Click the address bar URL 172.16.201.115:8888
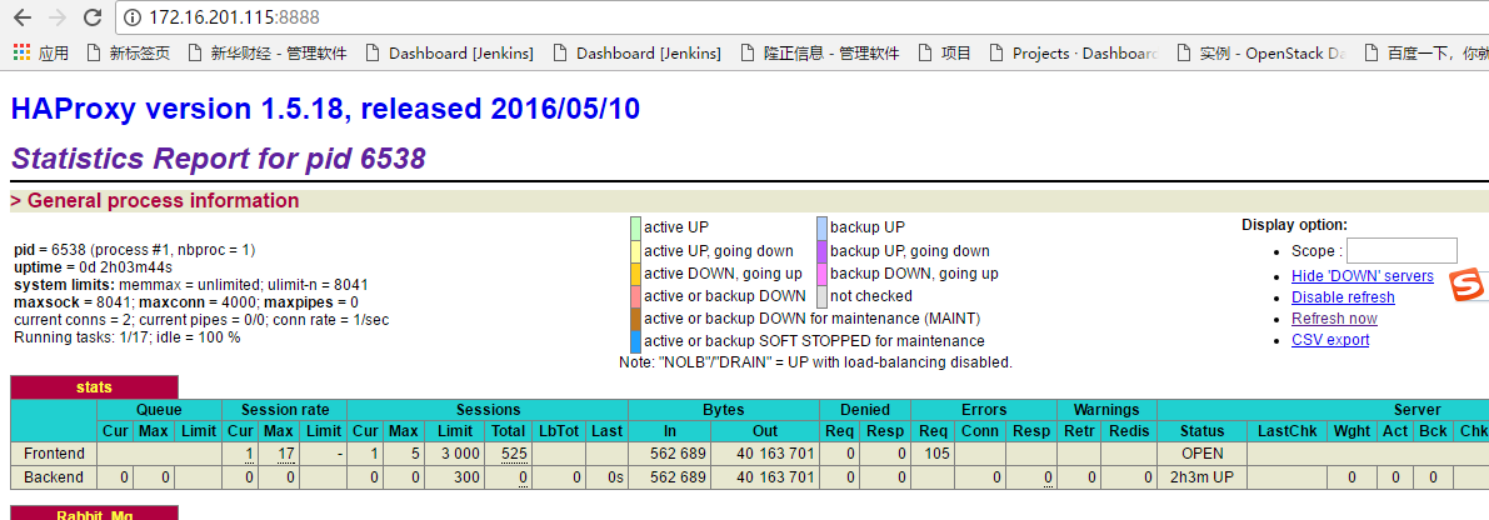1489x520 pixels. click(x=234, y=18)
